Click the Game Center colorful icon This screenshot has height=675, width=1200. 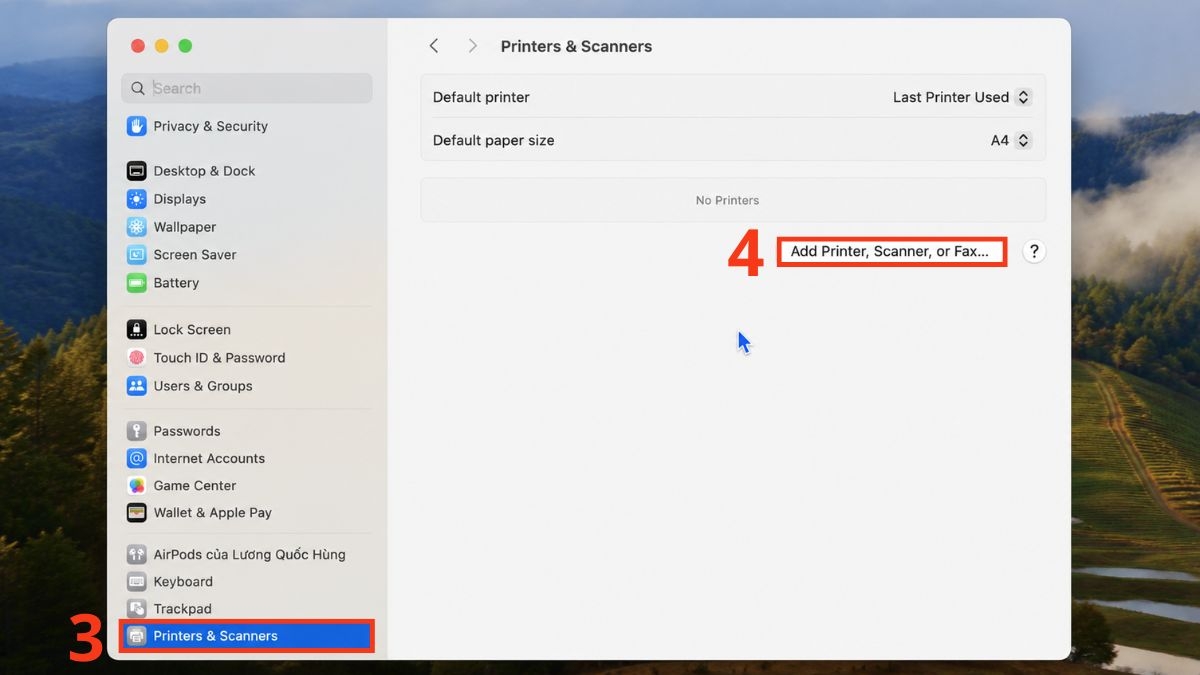tap(137, 485)
